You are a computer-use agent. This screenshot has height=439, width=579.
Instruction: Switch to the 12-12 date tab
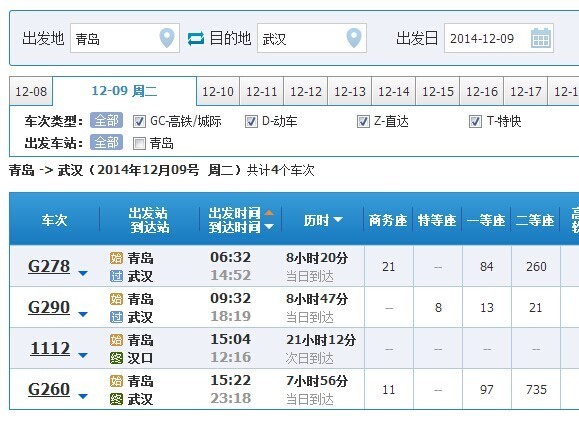[306, 91]
